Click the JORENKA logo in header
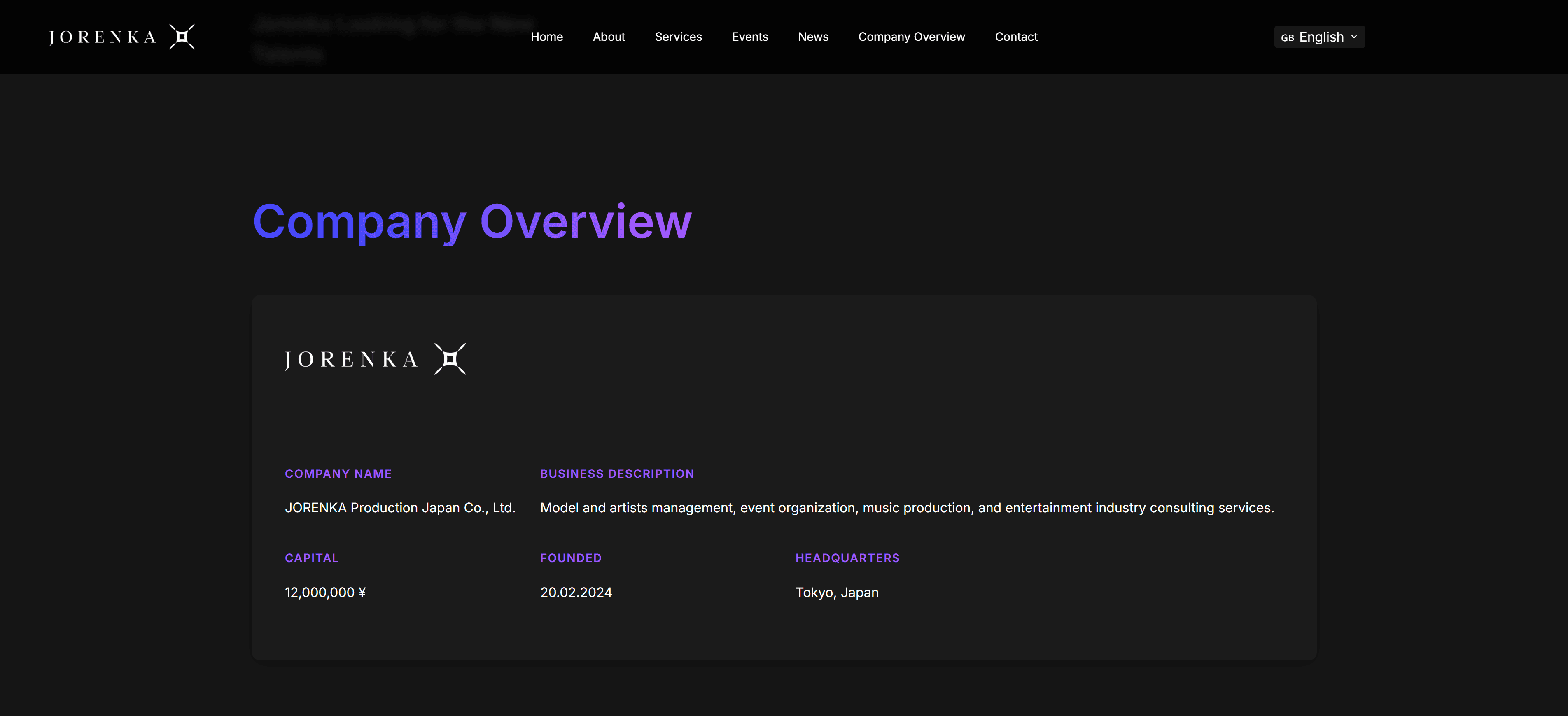This screenshot has height=716, width=1568. pyautogui.click(x=122, y=37)
